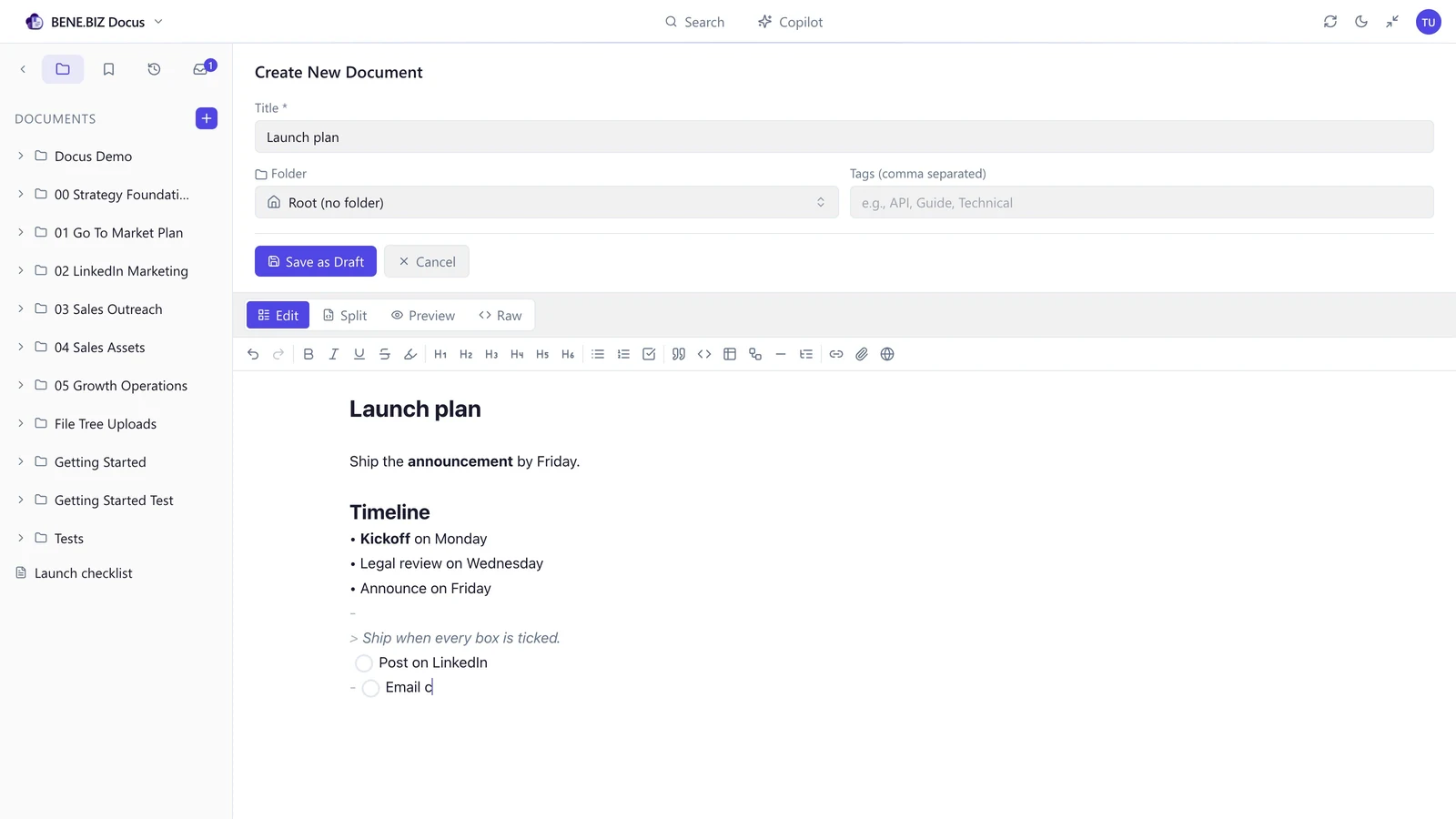
Task: Click the Title field containing Launch plan
Action: (x=844, y=136)
